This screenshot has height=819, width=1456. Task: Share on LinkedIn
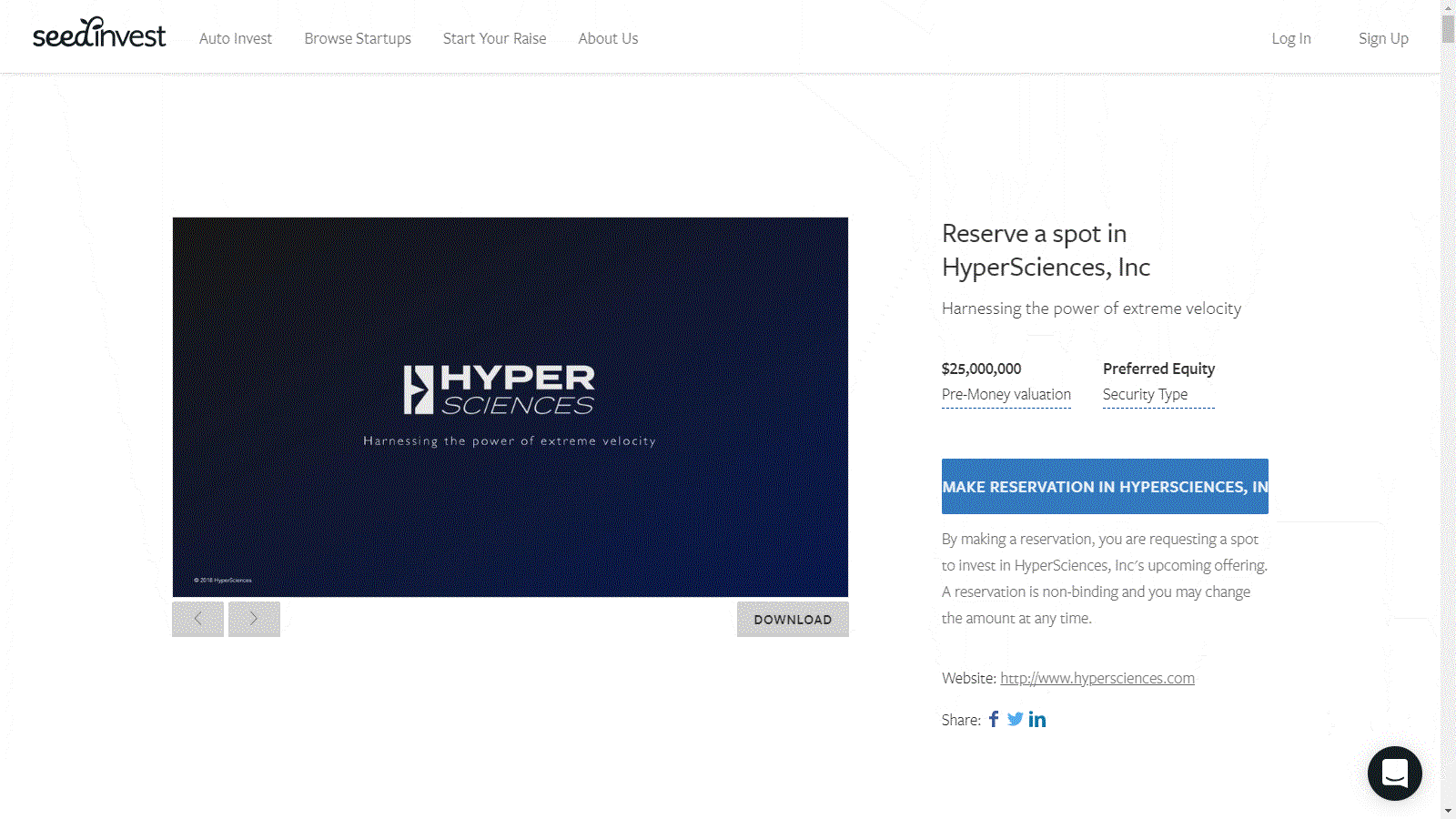point(1037,720)
